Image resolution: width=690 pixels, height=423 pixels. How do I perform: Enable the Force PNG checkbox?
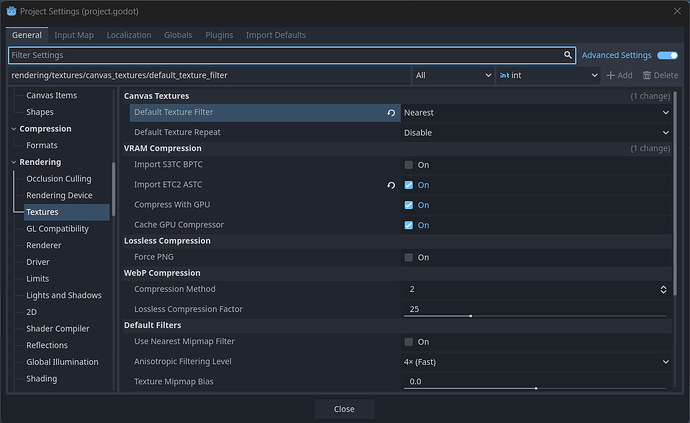pyautogui.click(x=409, y=257)
